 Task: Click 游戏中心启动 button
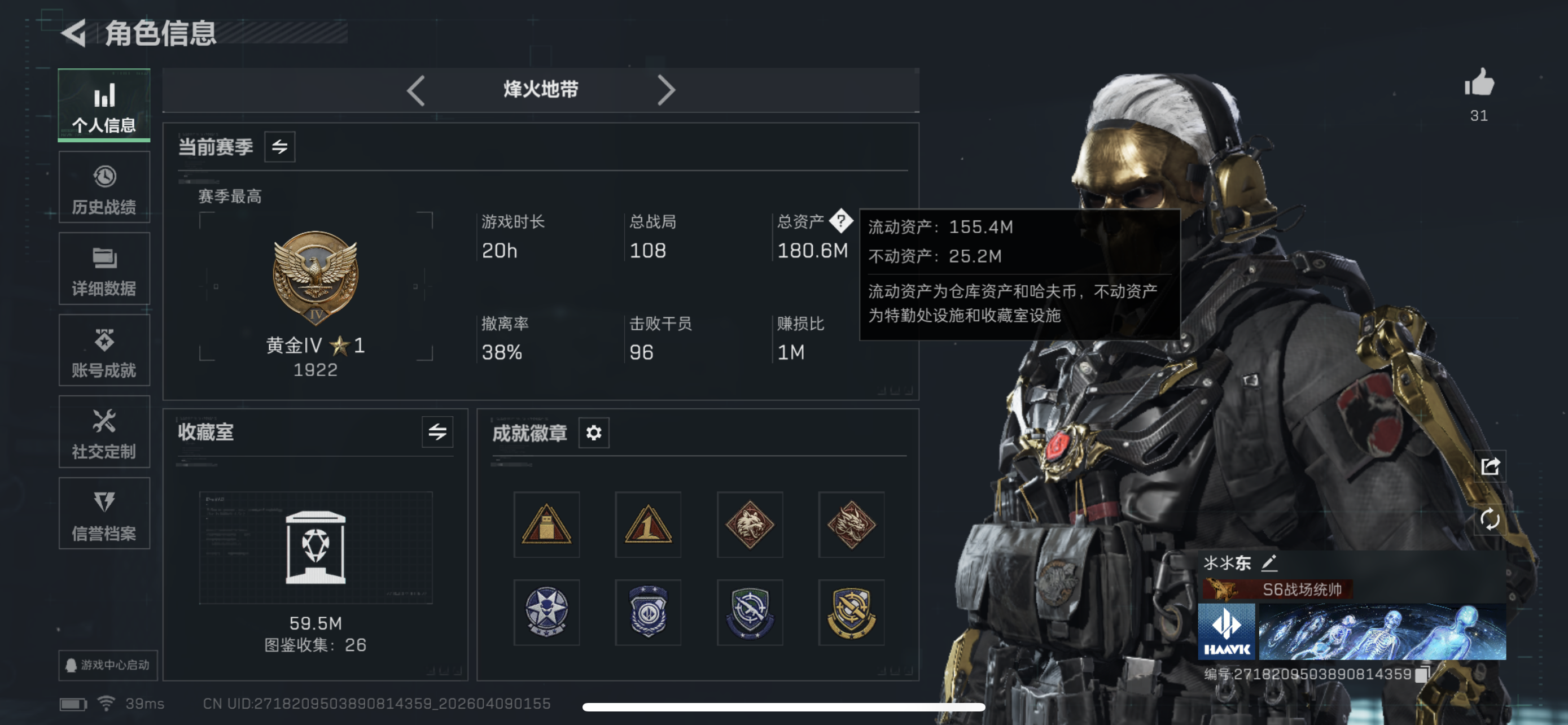coord(108,665)
